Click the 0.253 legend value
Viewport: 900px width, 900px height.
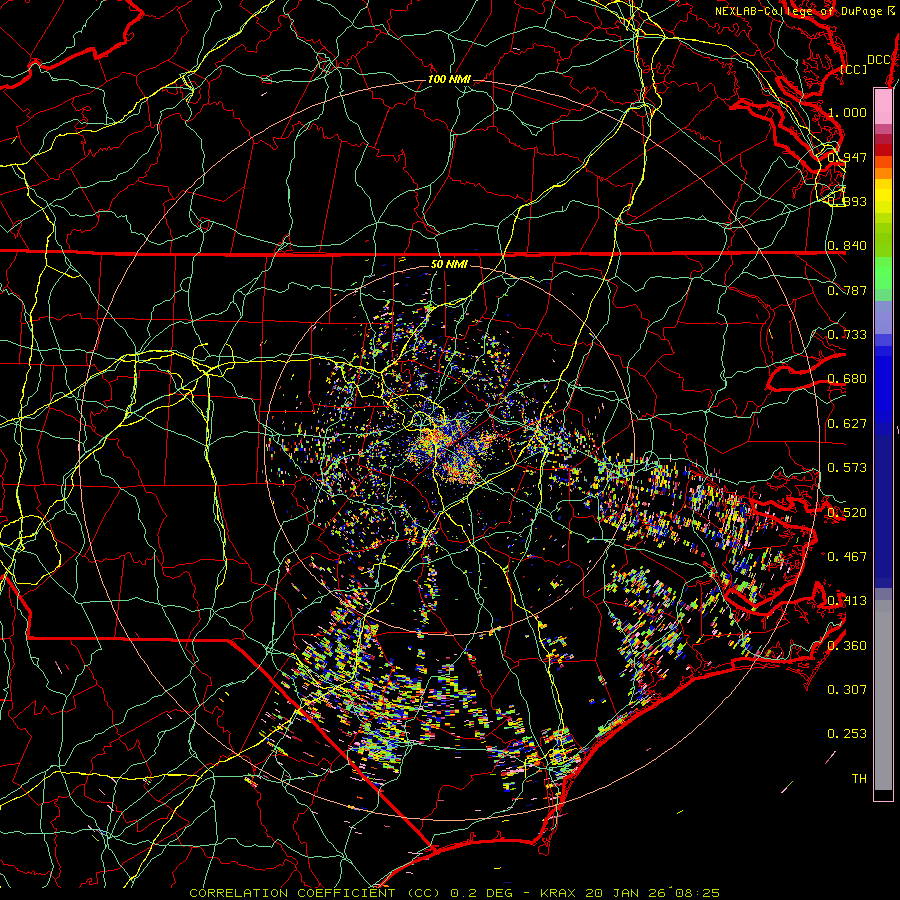846,734
